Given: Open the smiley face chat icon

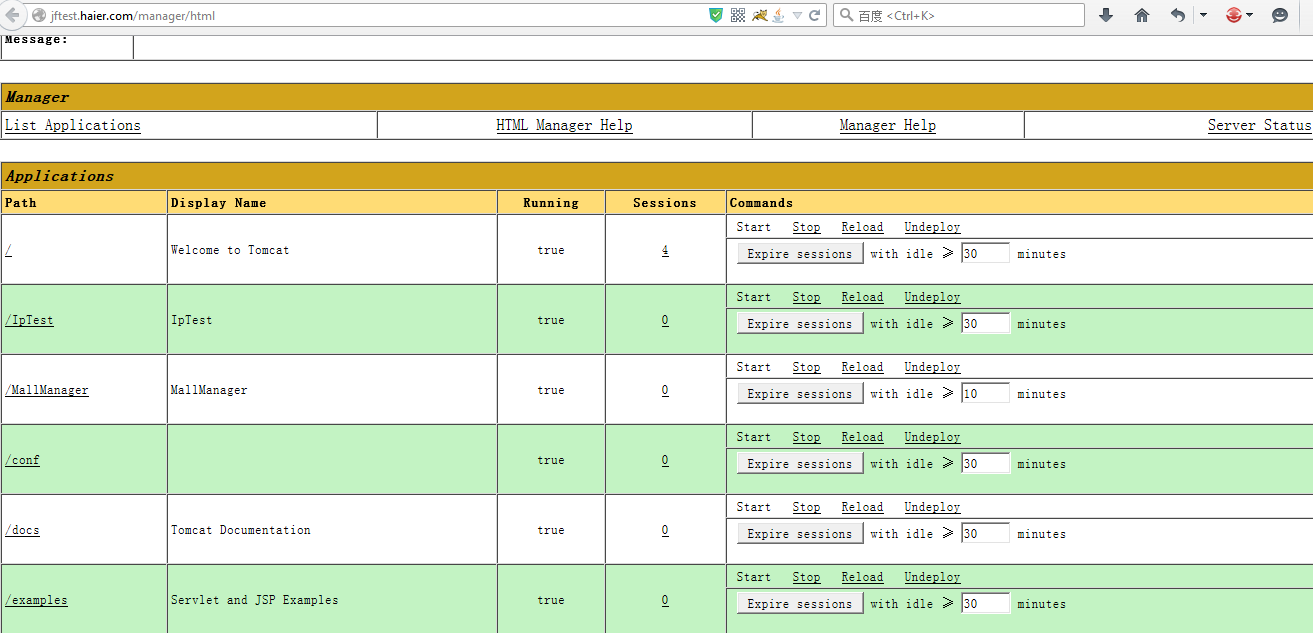Looking at the screenshot, I should point(1280,15).
